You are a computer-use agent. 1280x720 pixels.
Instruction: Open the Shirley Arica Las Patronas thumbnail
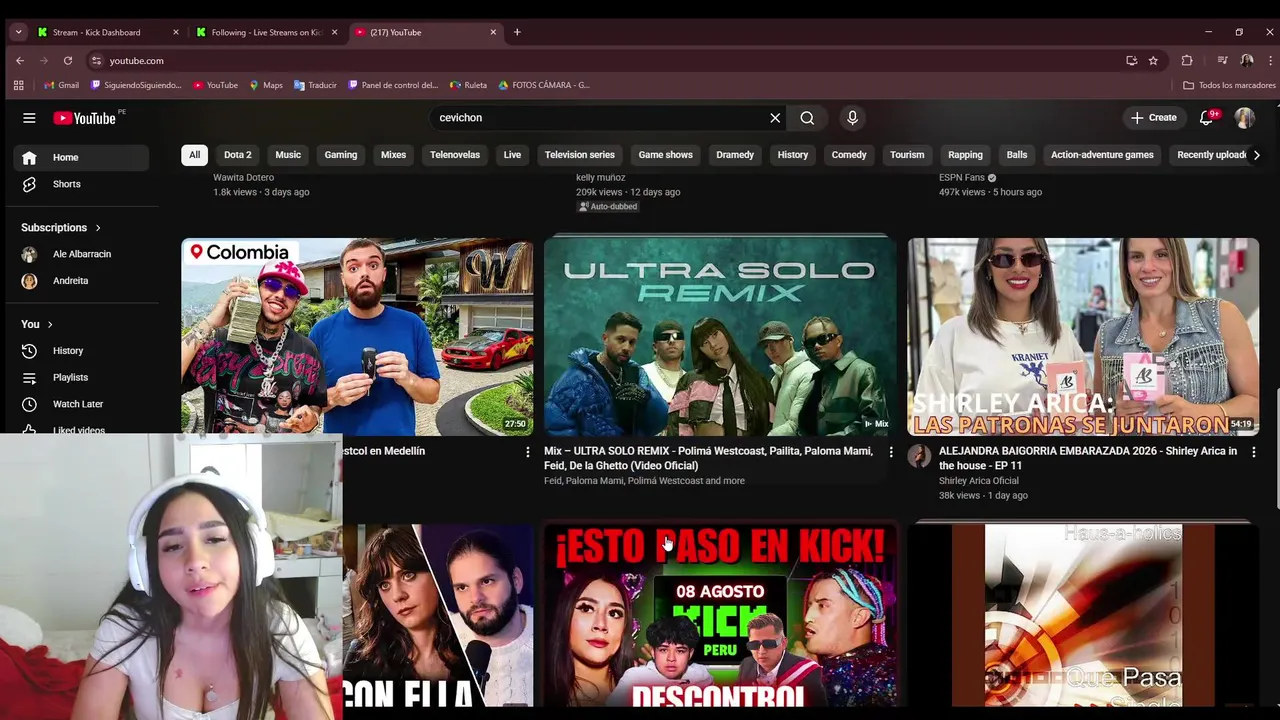1083,337
